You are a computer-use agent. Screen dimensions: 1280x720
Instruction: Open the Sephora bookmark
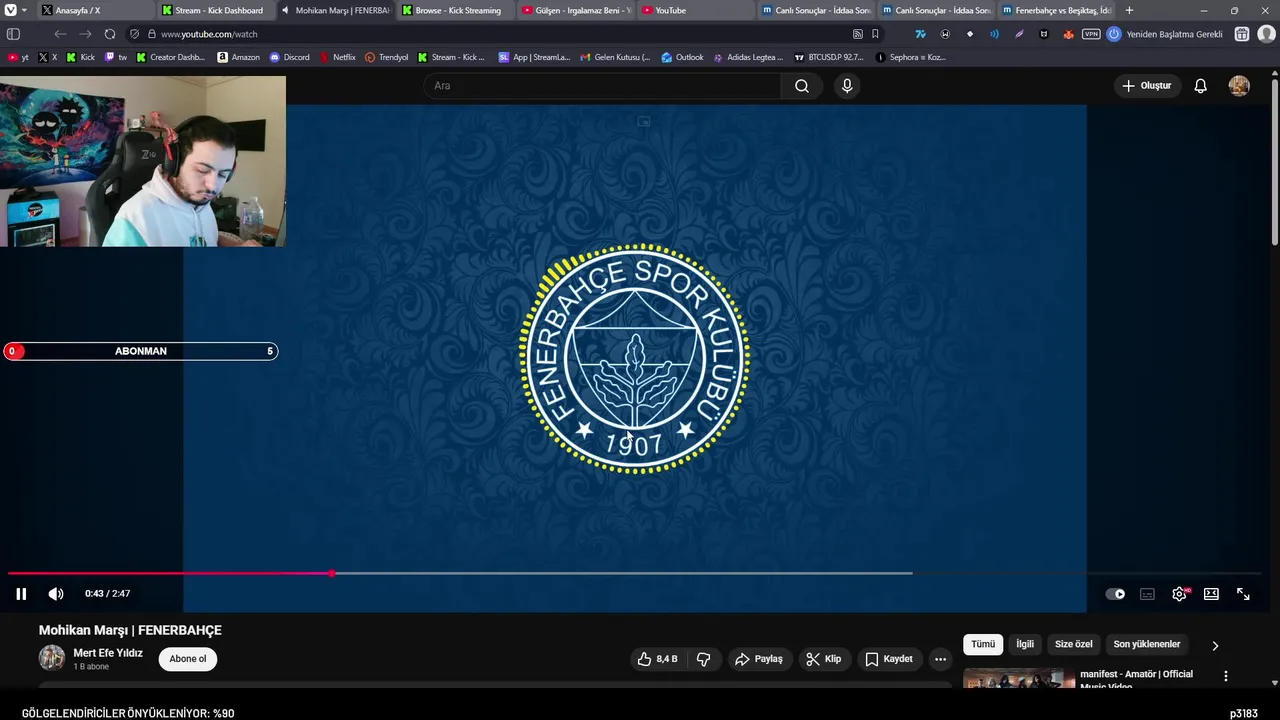point(911,57)
